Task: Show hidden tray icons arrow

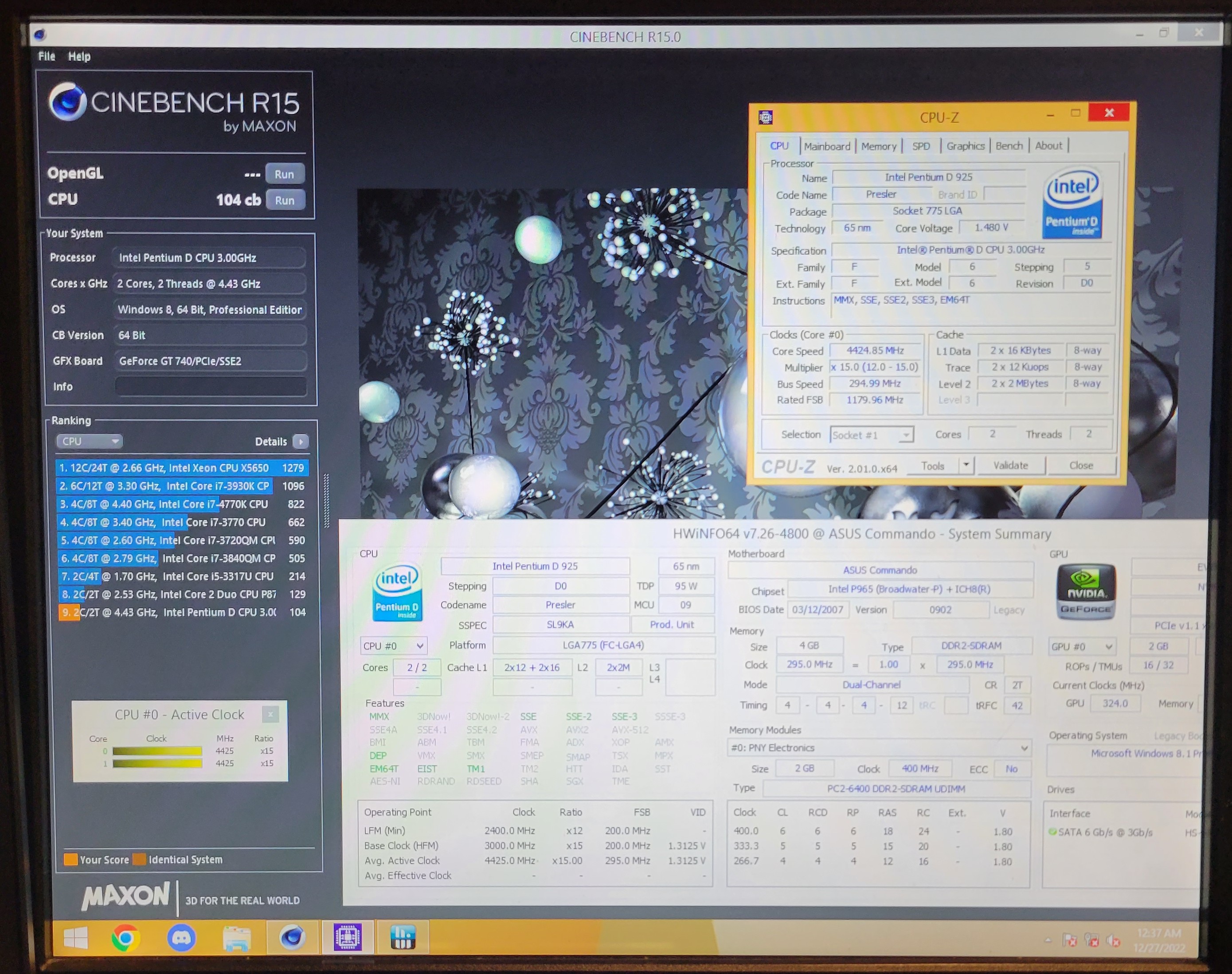Action: [x=1048, y=940]
